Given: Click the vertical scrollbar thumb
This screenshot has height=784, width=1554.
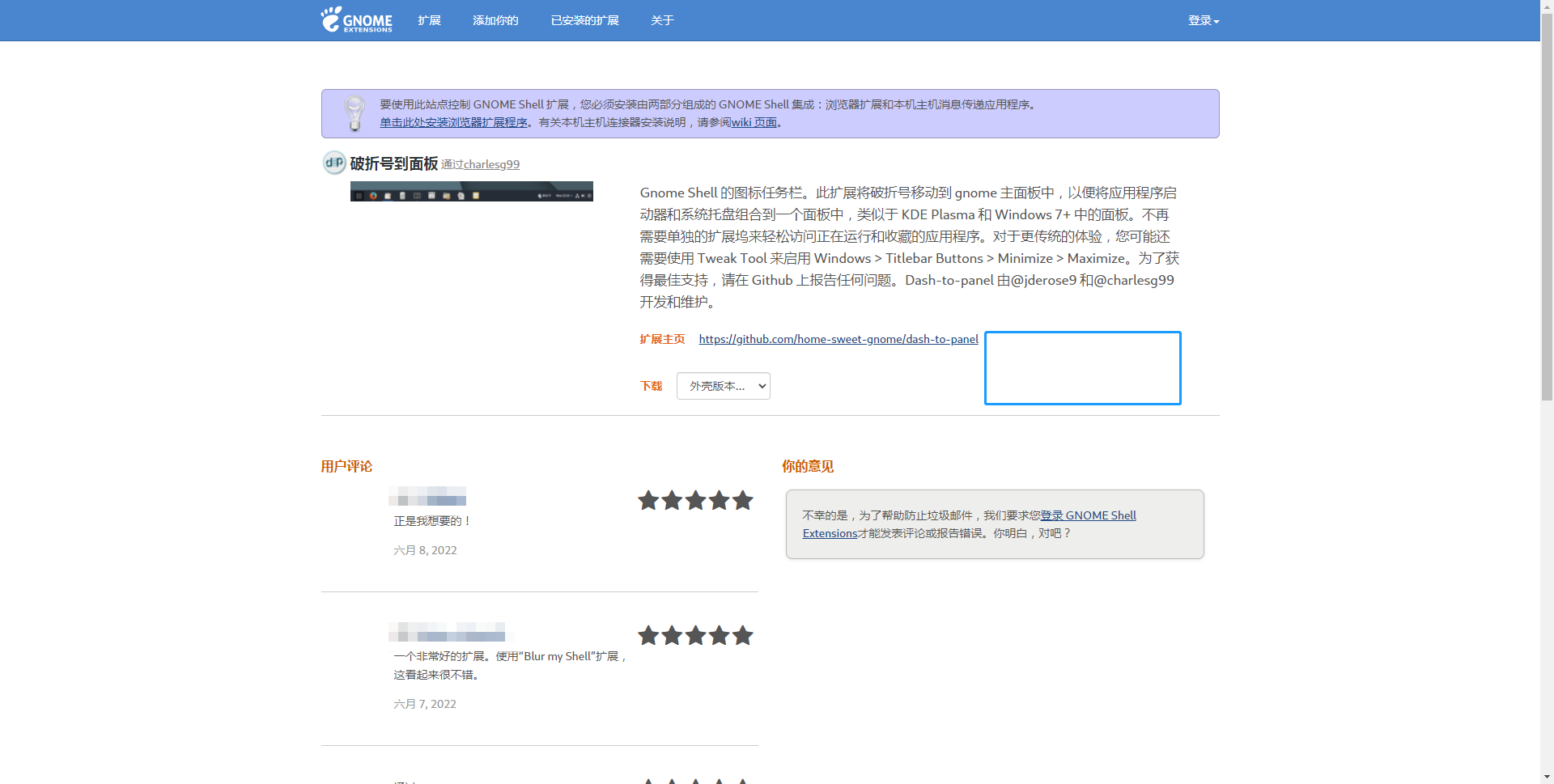Looking at the screenshot, I should pyautogui.click(x=1547, y=207).
